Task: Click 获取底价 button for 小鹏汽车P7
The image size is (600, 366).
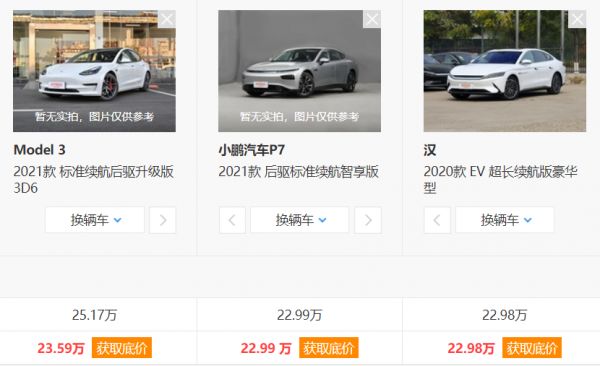Action: pyautogui.click(x=329, y=348)
